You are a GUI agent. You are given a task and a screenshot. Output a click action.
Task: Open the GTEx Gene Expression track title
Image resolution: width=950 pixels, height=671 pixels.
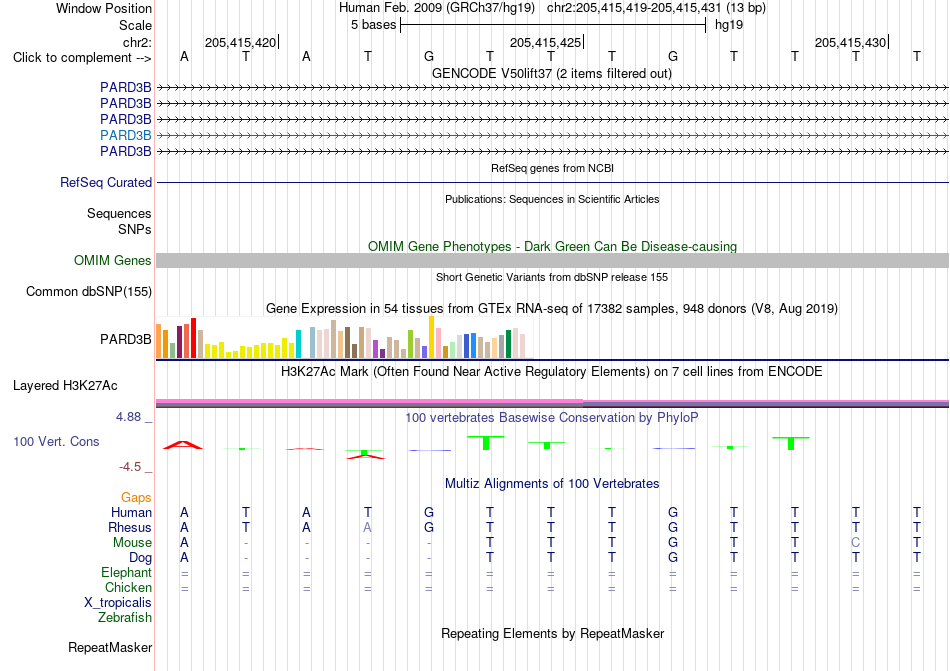coord(552,308)
